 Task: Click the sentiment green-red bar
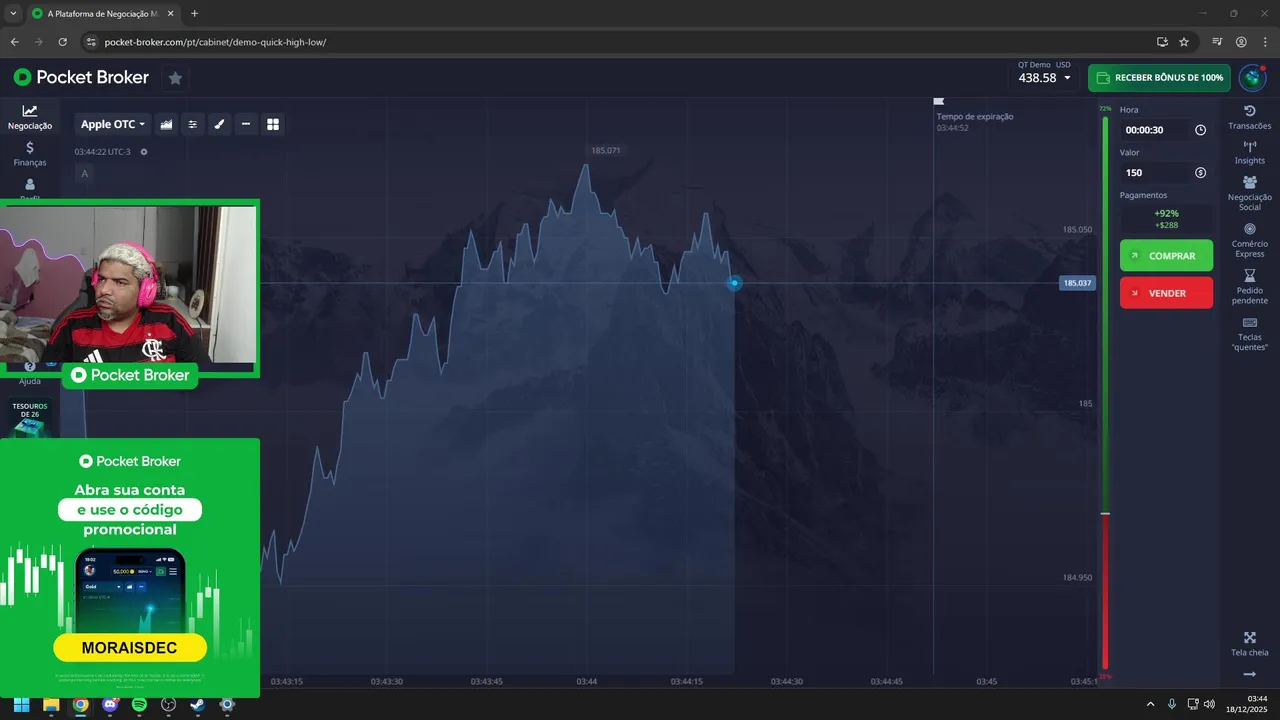(1105, 393)
